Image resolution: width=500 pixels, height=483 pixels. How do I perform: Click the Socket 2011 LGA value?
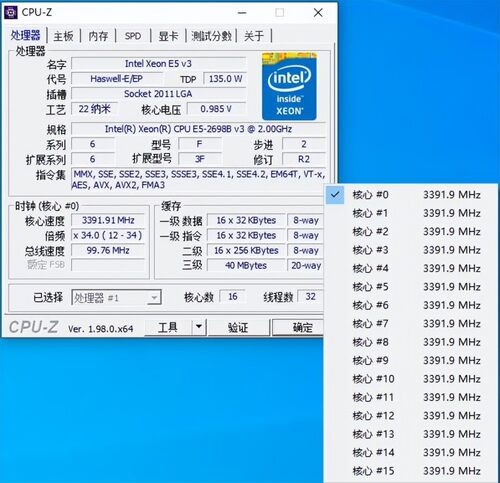click(159, 94)
